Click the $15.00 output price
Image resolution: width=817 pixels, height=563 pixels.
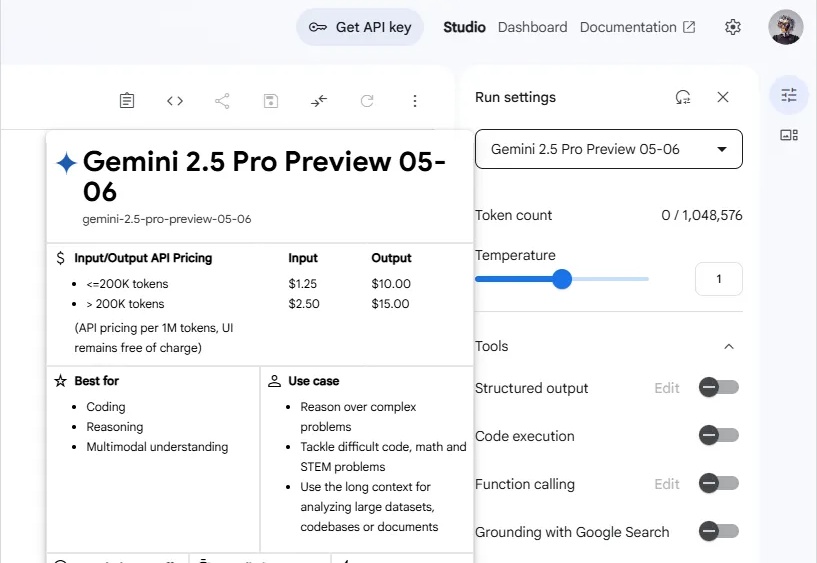tap(390, 304)
